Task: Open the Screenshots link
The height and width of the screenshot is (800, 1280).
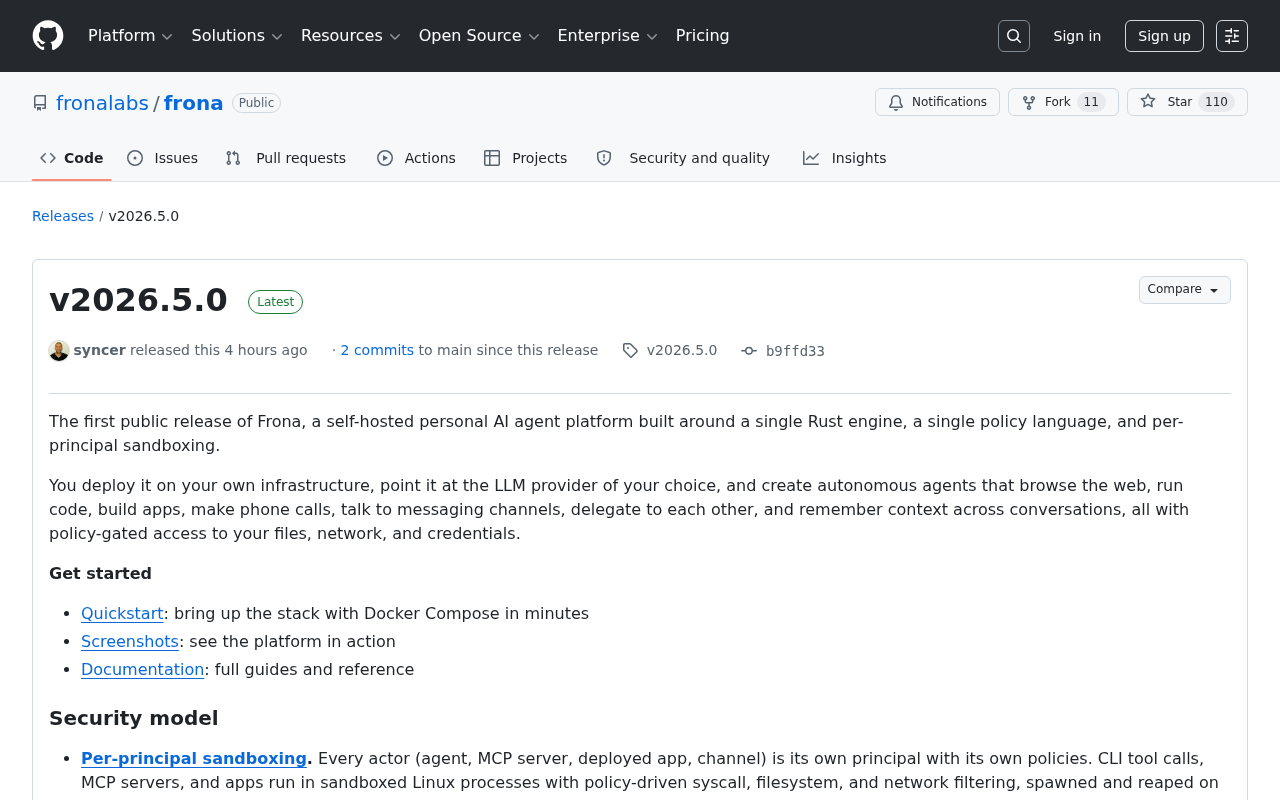Action: [x=130, y=641]
